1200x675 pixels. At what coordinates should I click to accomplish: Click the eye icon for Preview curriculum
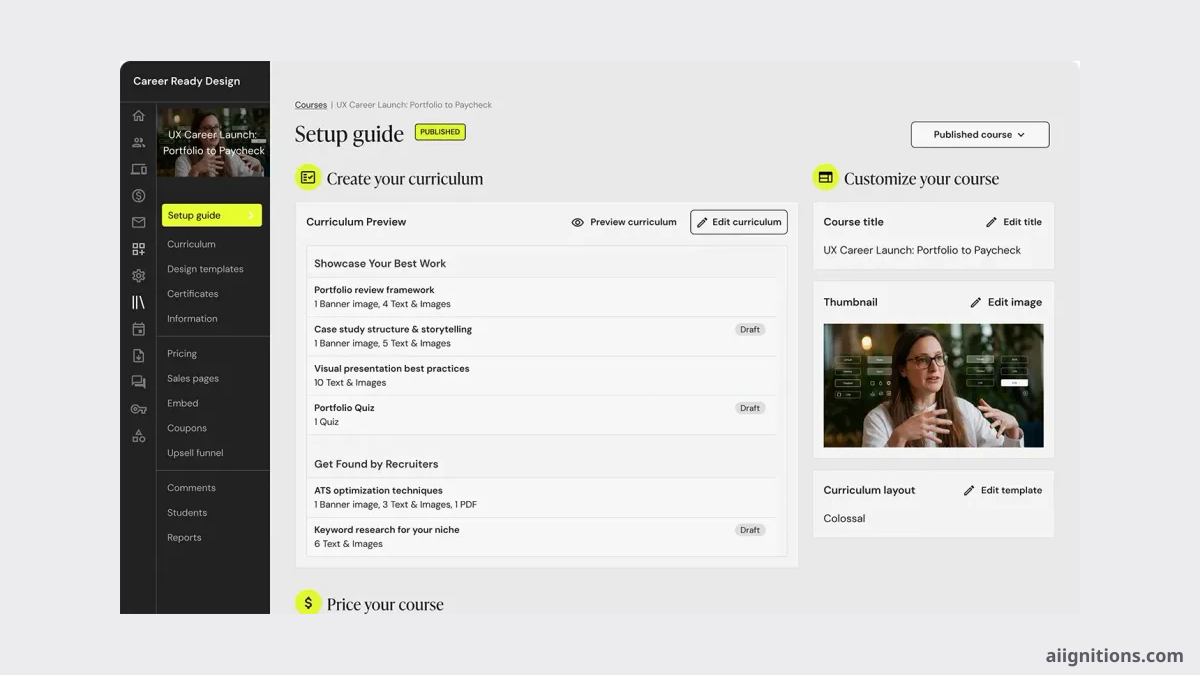tap(577, 222)
